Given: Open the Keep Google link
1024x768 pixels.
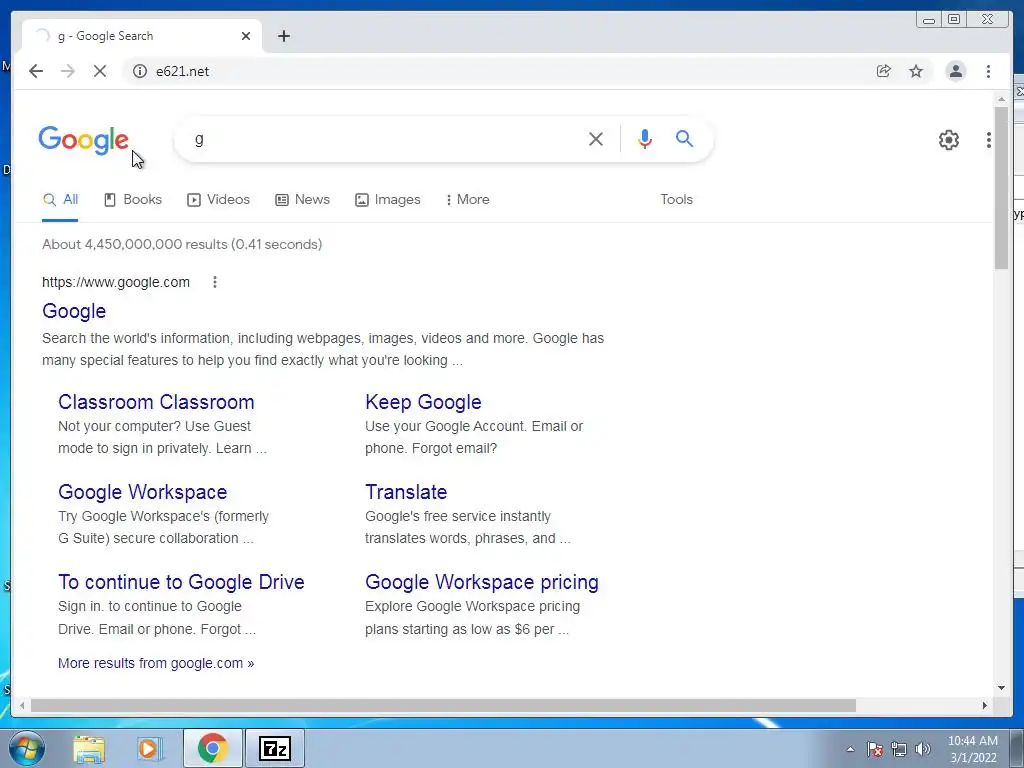Looking at the screenshot, I should point(423,402).
